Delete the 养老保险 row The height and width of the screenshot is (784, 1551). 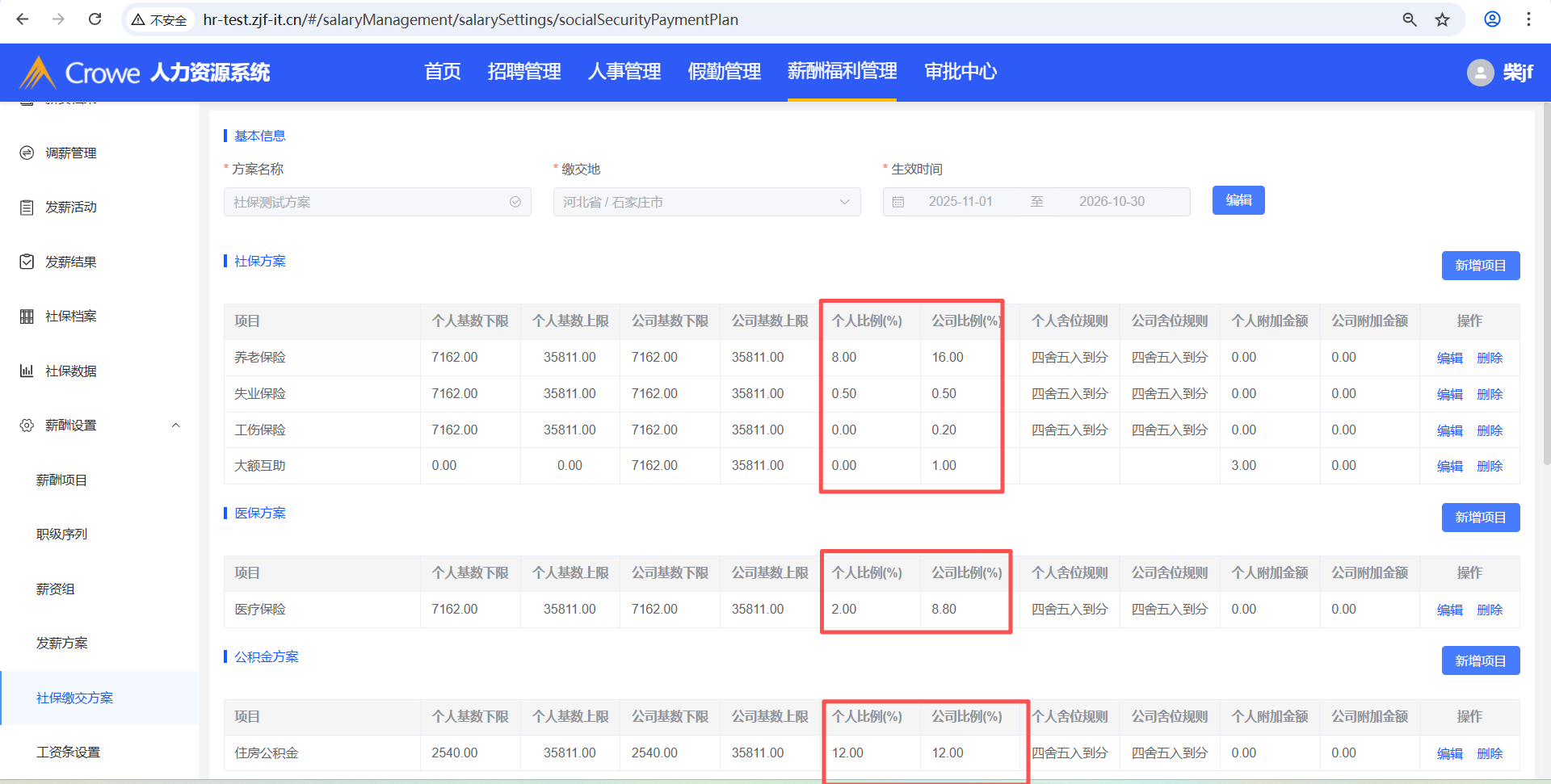[x=1490, y=358]
